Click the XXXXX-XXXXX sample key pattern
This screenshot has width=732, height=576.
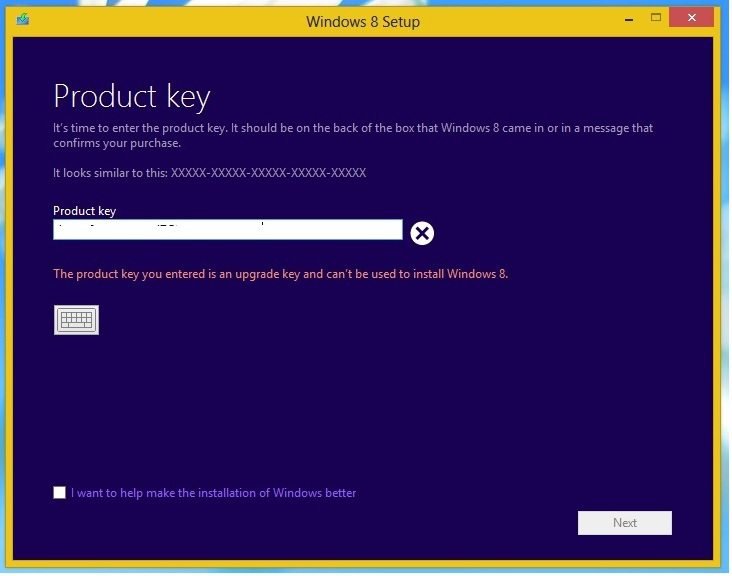pos(268,173)
